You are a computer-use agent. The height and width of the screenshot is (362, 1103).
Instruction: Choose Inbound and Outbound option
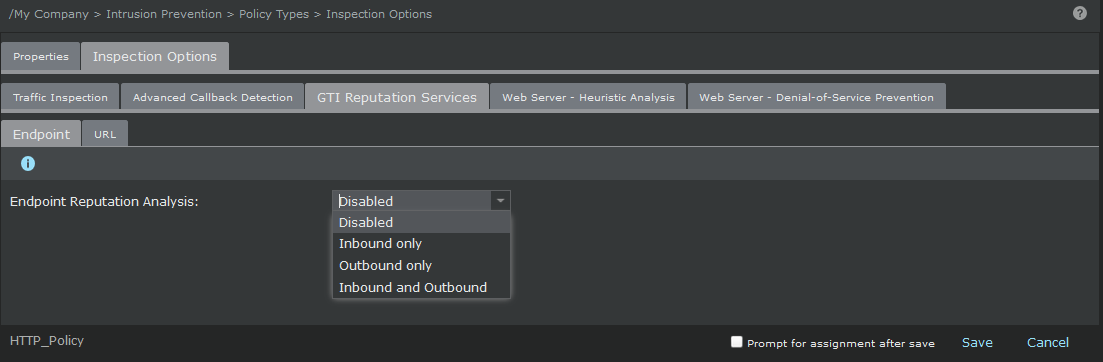pyautogui.click(x=421, y=287)
